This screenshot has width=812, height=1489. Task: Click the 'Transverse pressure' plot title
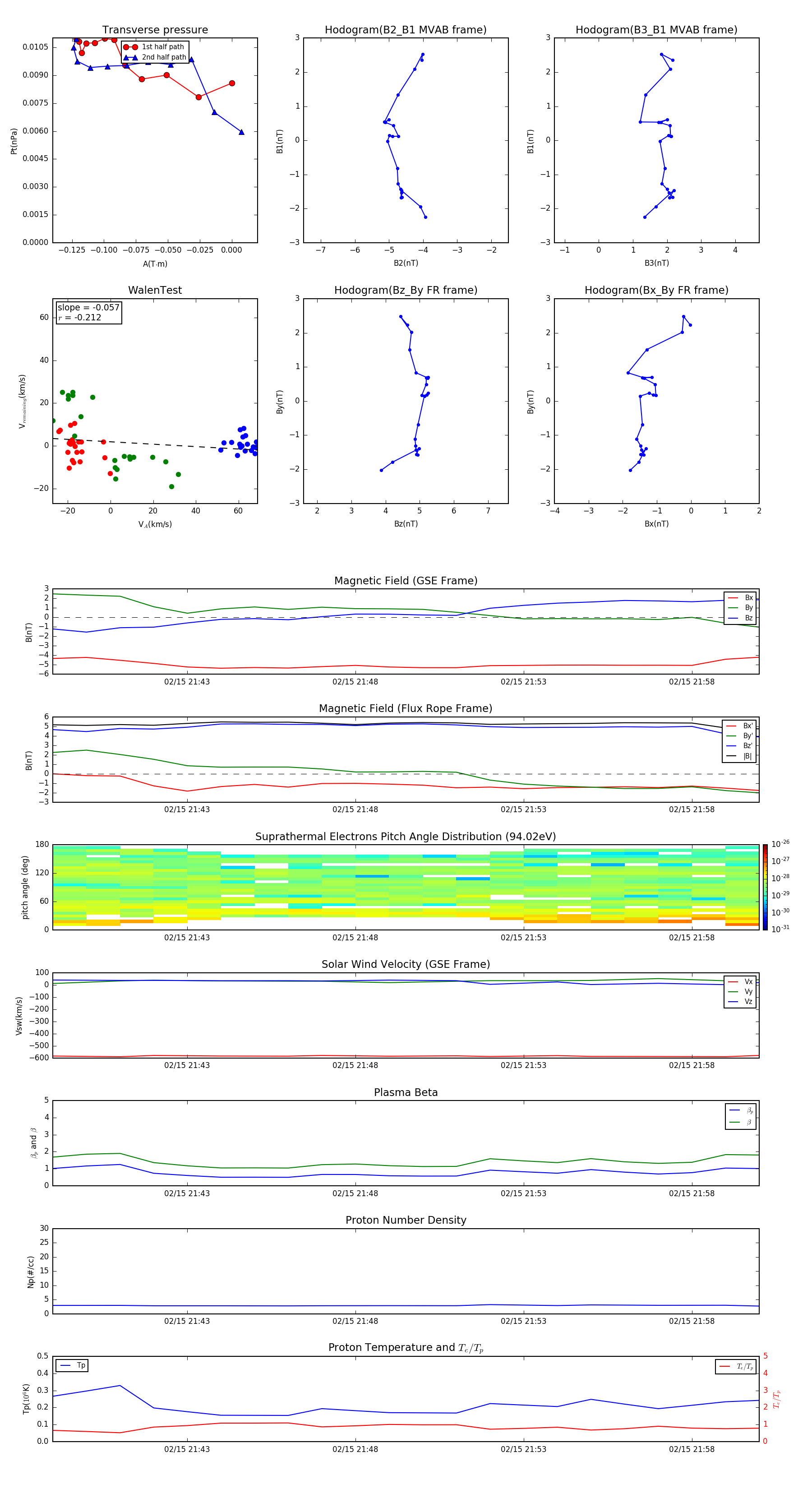(x=155, y=30)
